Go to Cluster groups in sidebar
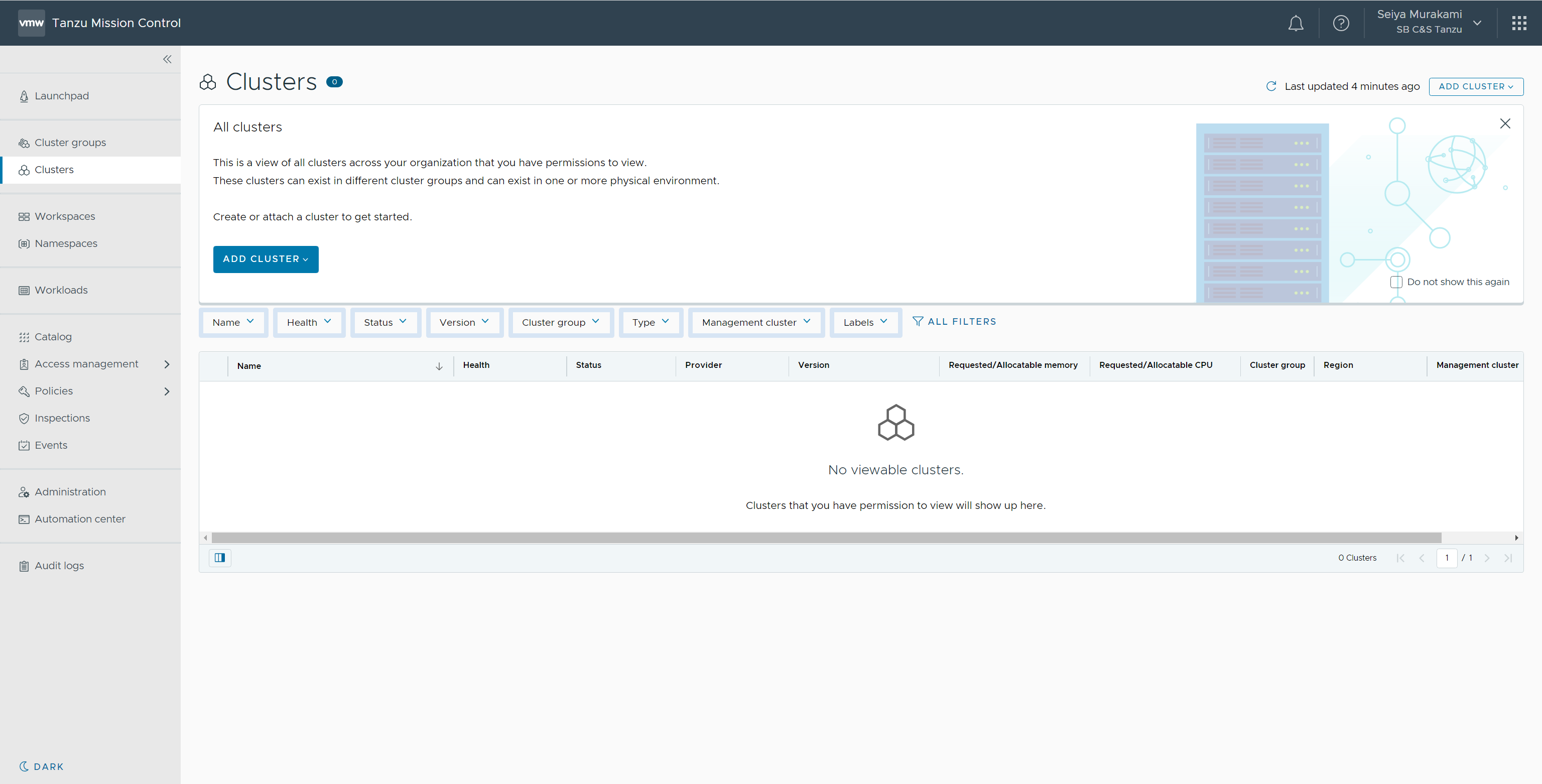 point(70,143)
